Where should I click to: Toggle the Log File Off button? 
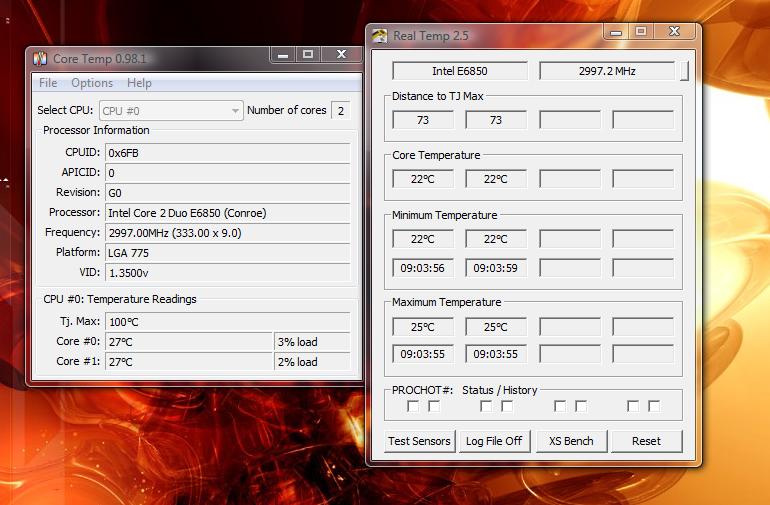tap(494, 441)
